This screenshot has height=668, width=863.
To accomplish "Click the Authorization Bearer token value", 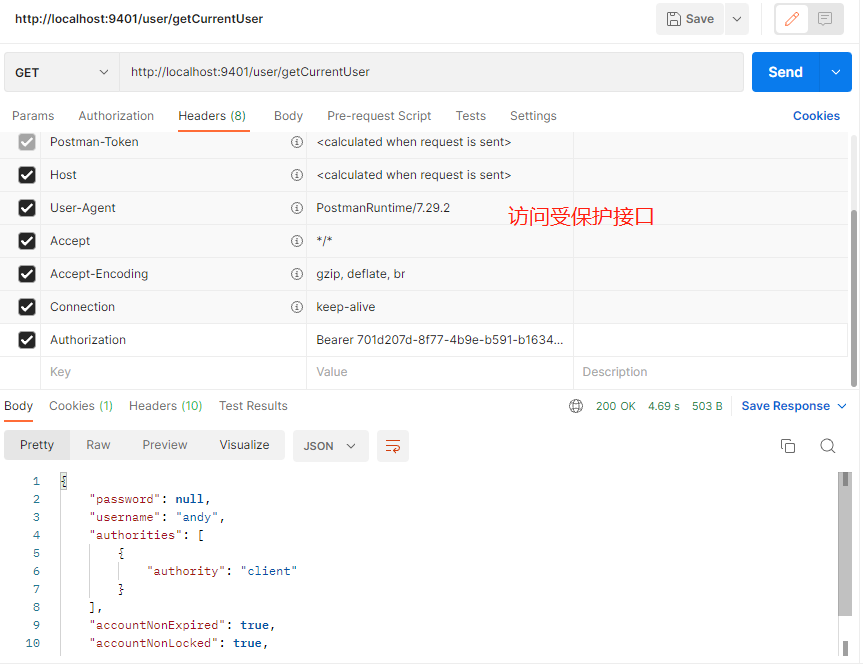I will coord(439,340).
